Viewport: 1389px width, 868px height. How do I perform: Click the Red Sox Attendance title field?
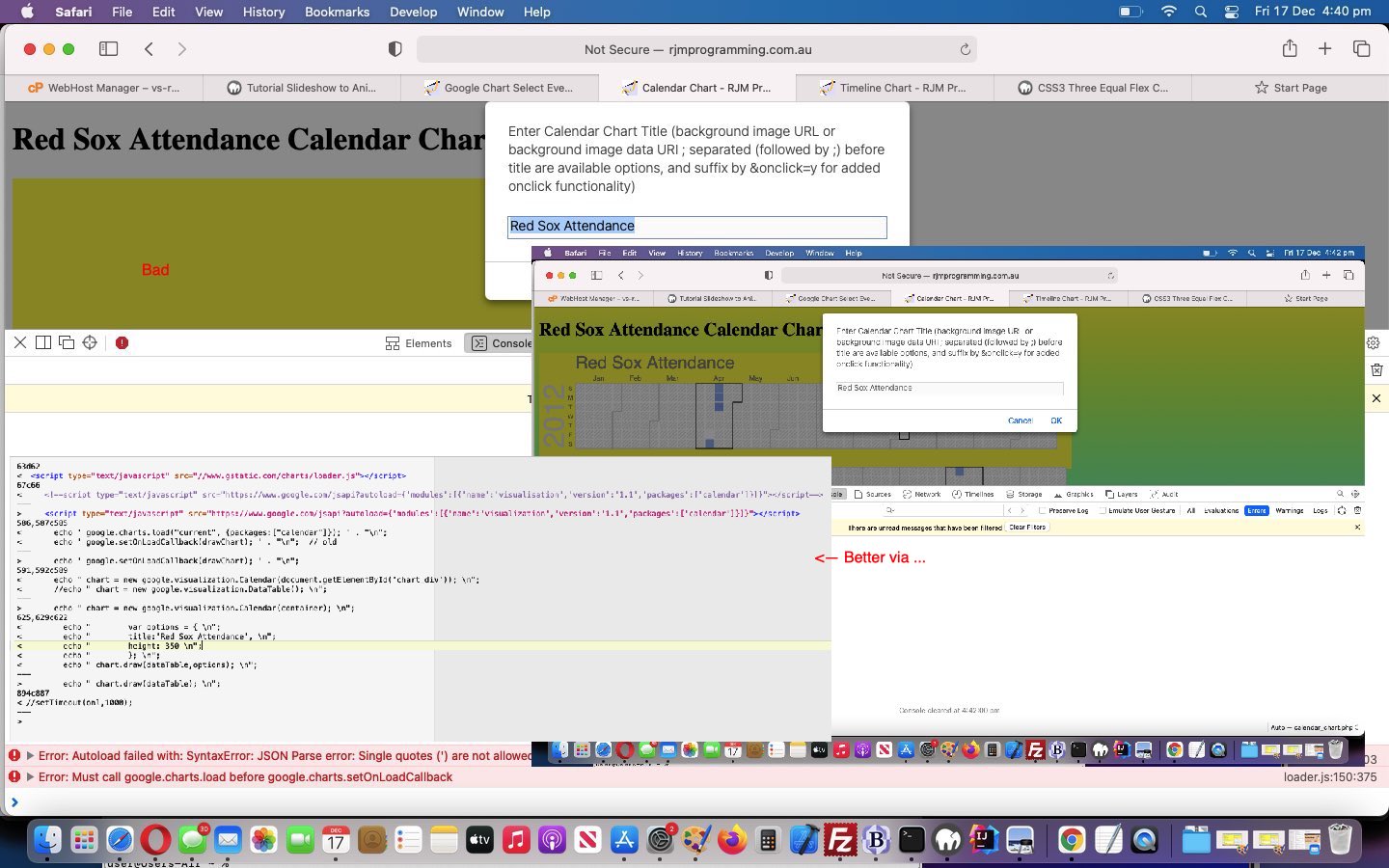[x=696, y=226]
